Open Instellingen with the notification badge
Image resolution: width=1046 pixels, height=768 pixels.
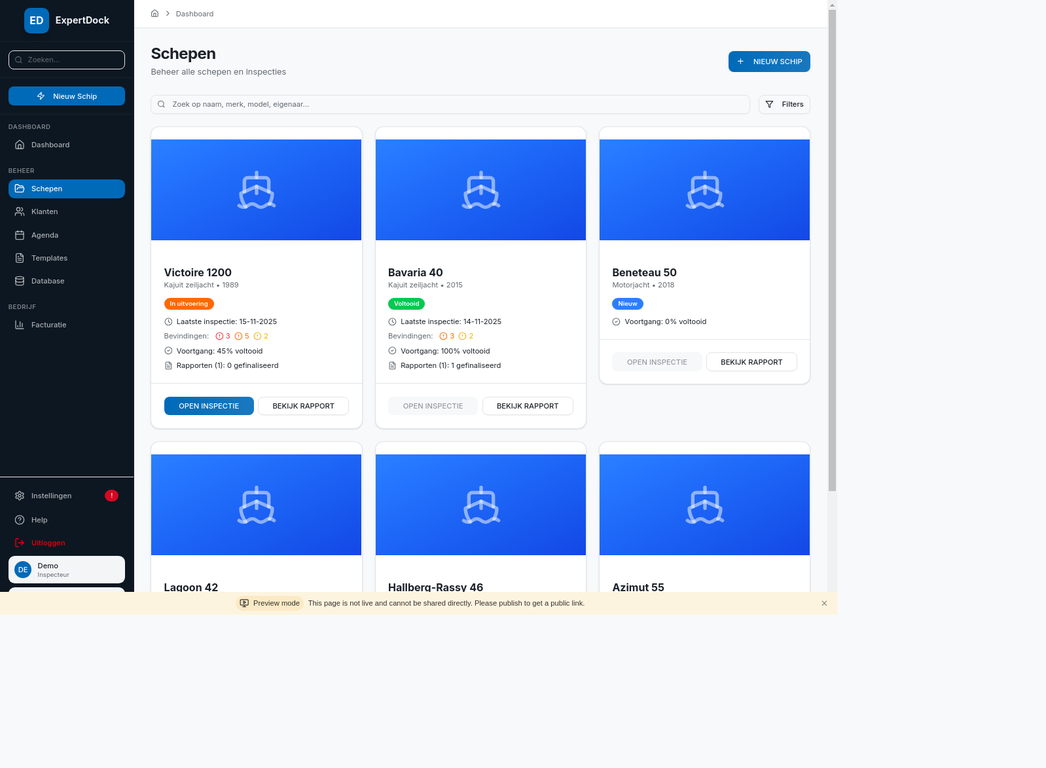pyautogui.click(x=45, y=495)
